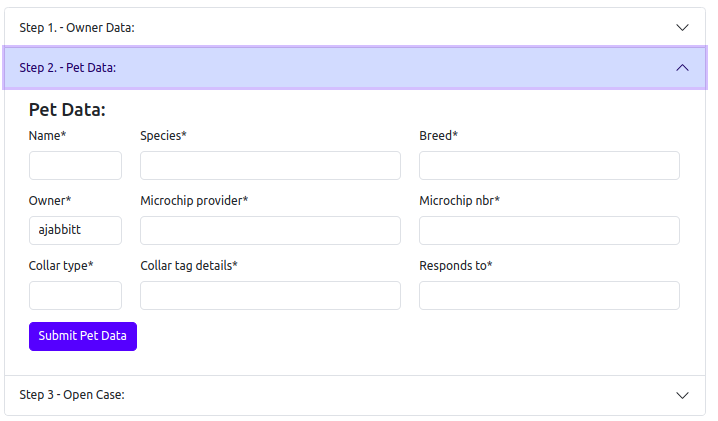The height and width of the screenshot is (421, 718).
Task: Click into the Collar tag details field
Action: tap(270, 296)
